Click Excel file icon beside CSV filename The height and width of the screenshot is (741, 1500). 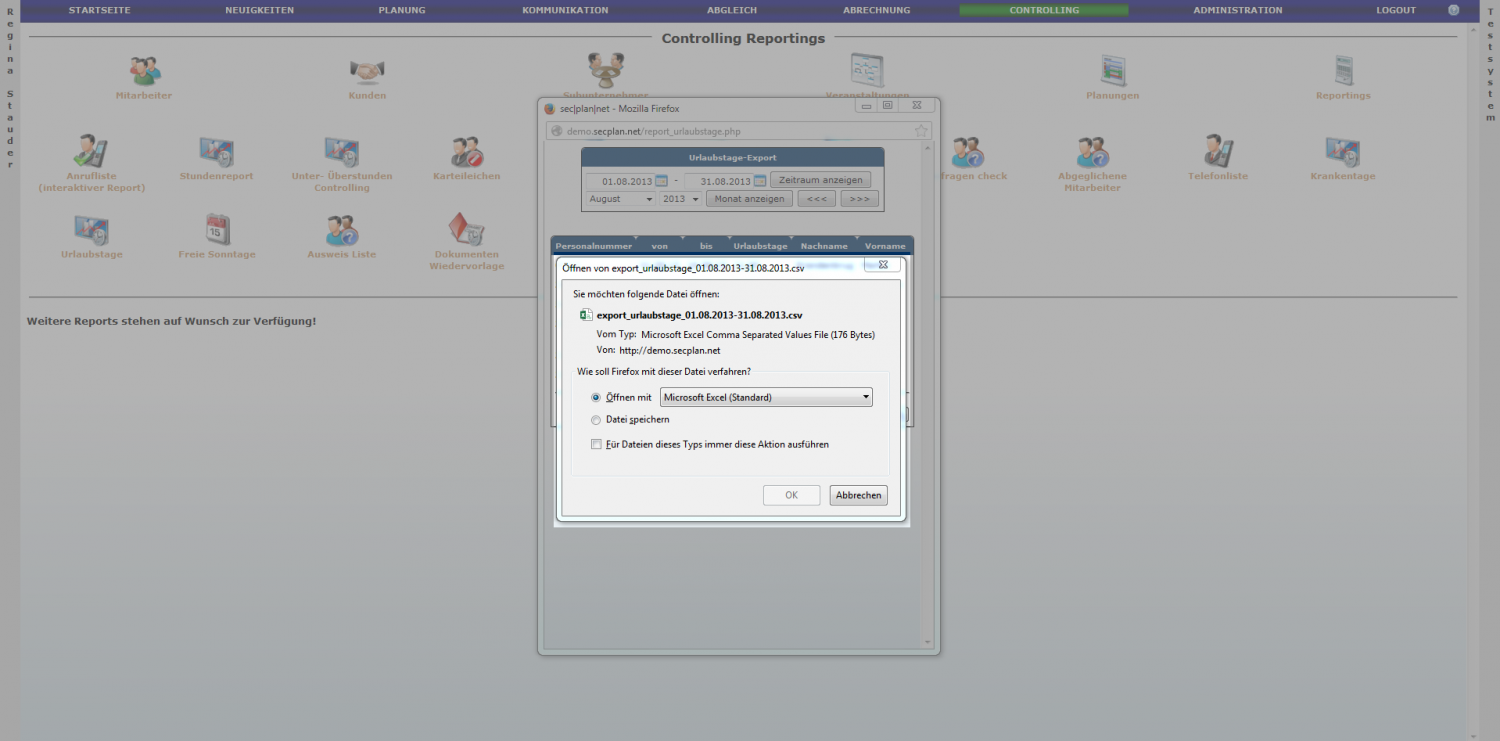(x=586, y=315)
